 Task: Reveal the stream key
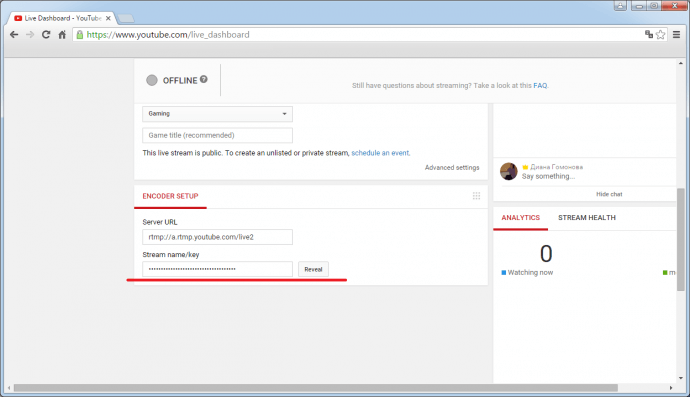pos(313,269)
